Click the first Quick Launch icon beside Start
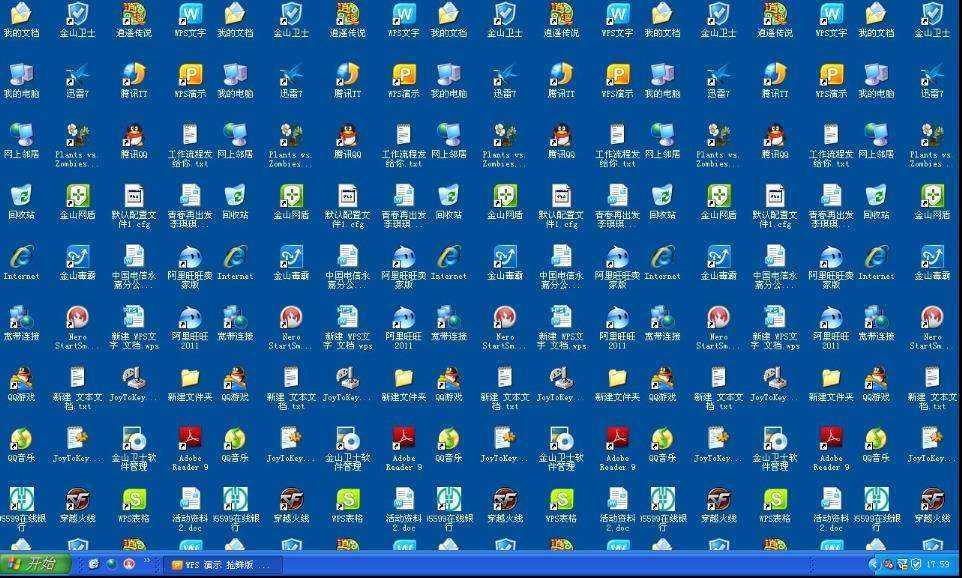This screenshot has height=578, width=962. tap(94, 565)
